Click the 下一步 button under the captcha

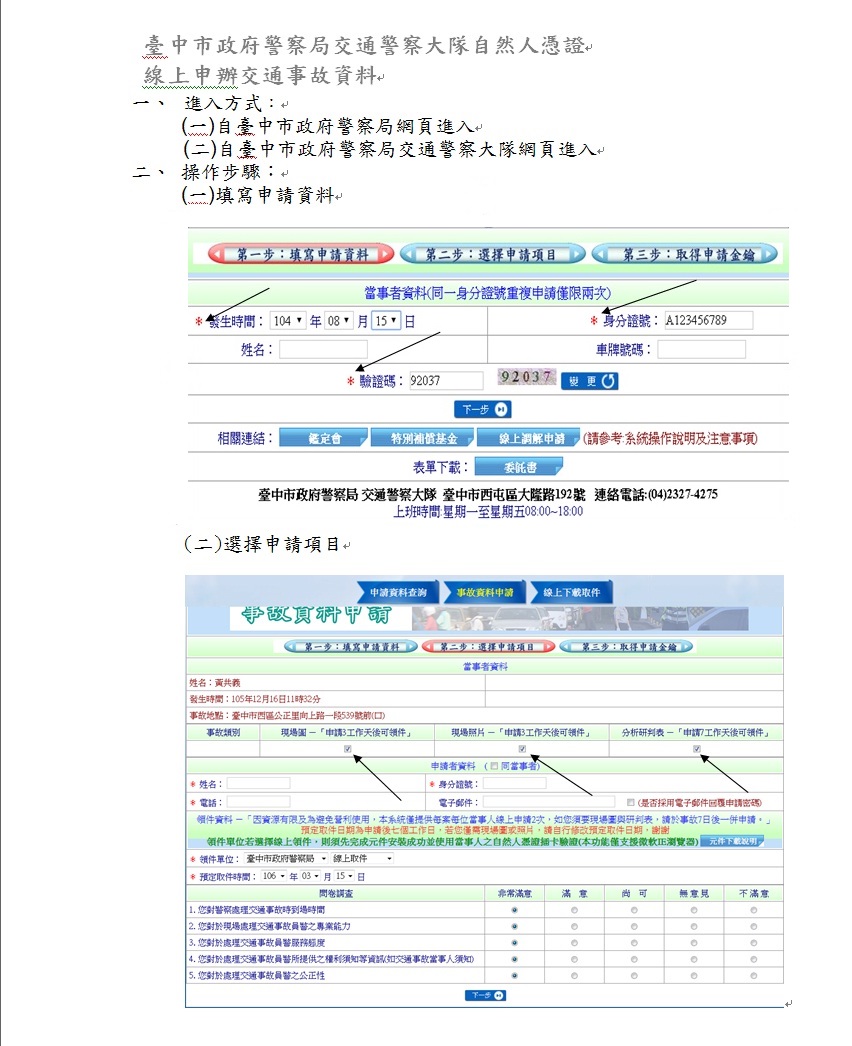[483, 409]
